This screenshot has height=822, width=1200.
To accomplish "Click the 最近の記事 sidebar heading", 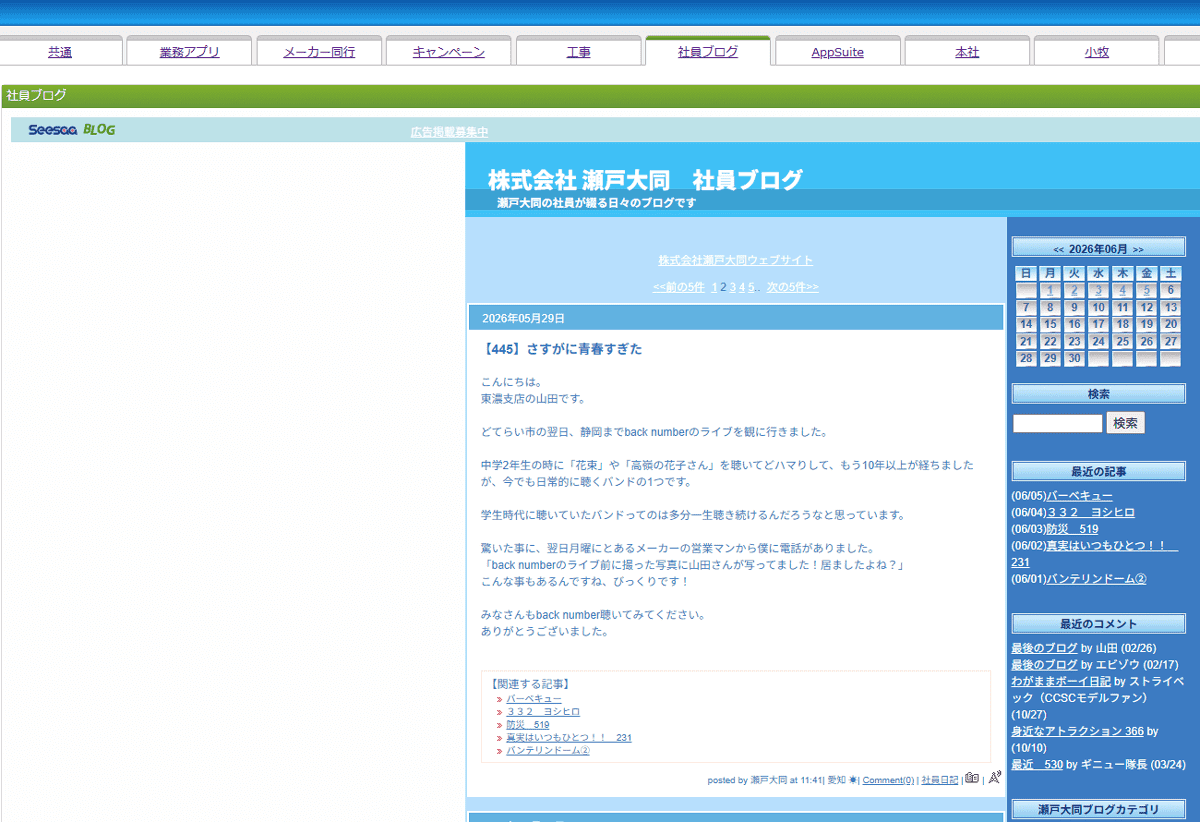I will [x=1098, y=471].
